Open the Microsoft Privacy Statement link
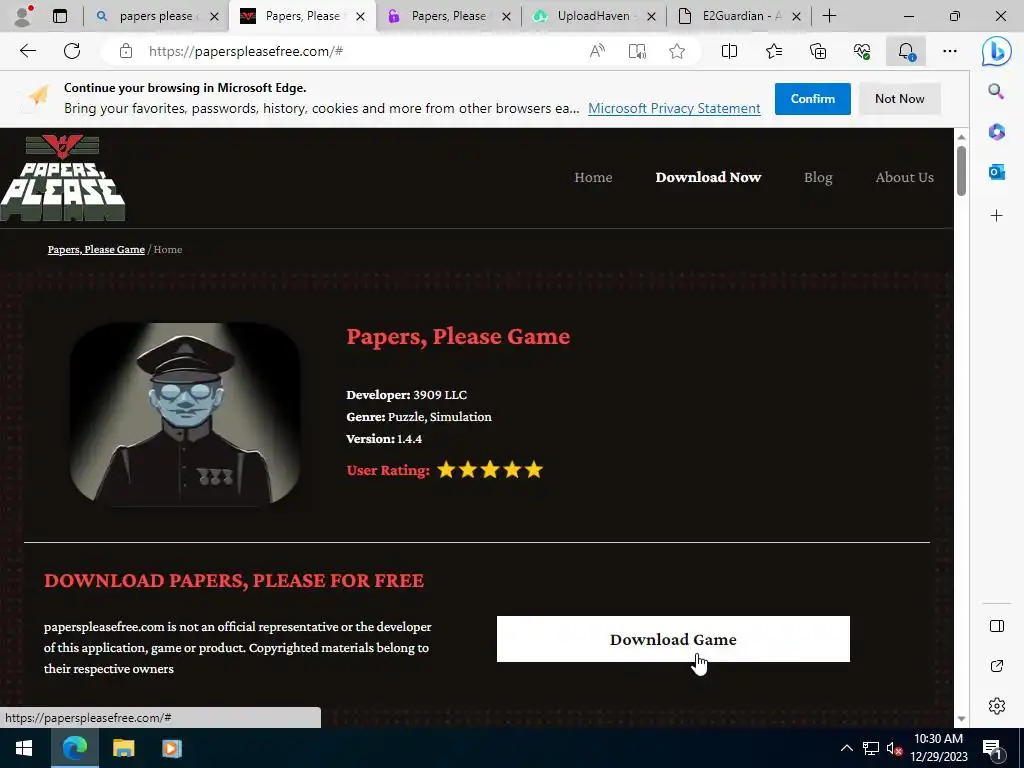 coord(674,108)
